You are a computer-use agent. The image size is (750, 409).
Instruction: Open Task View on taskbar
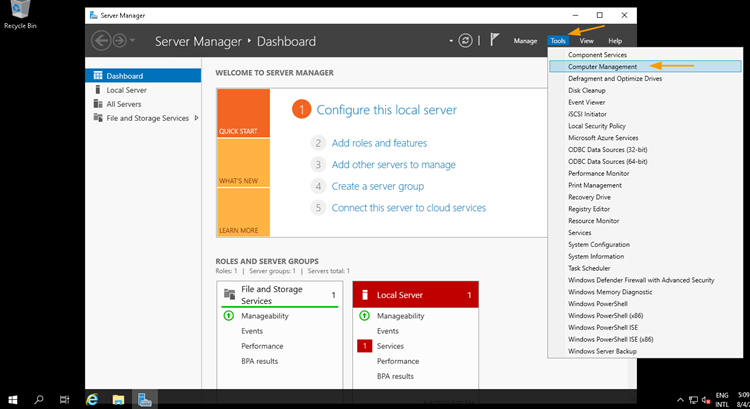[64, 399]
